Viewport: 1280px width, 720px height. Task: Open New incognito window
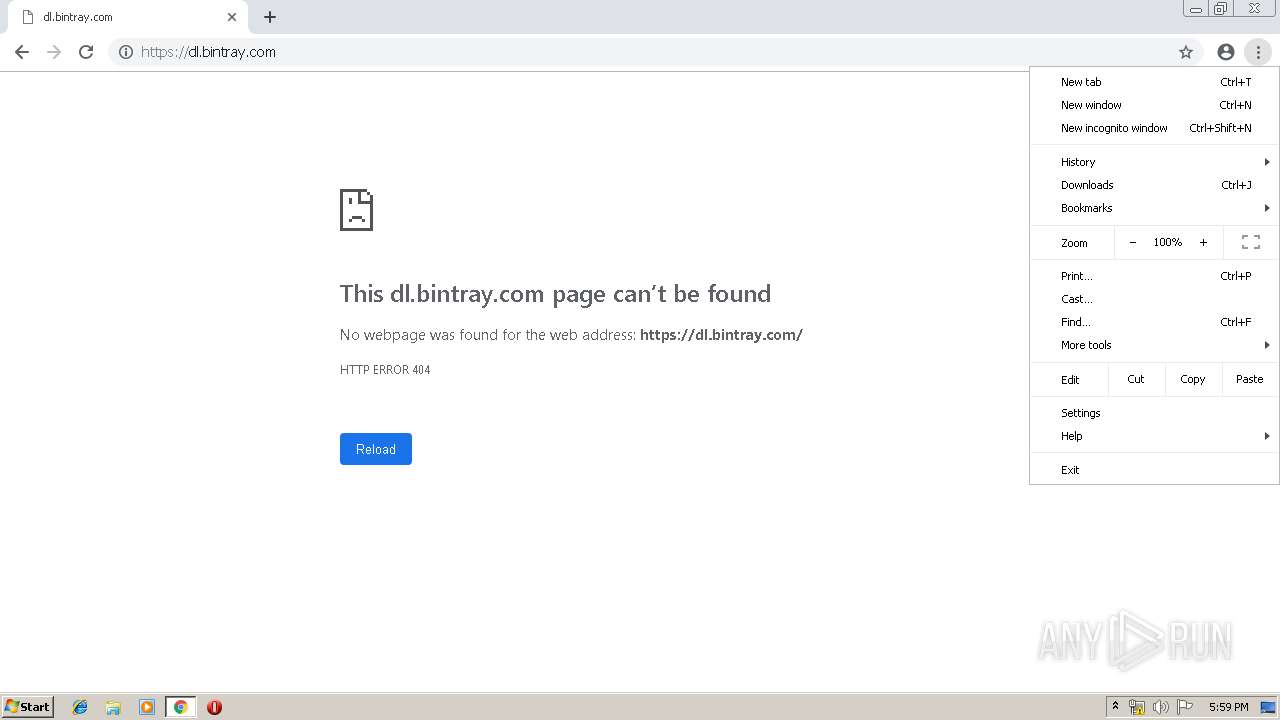pyautogui.click(x=1155, y=128)
